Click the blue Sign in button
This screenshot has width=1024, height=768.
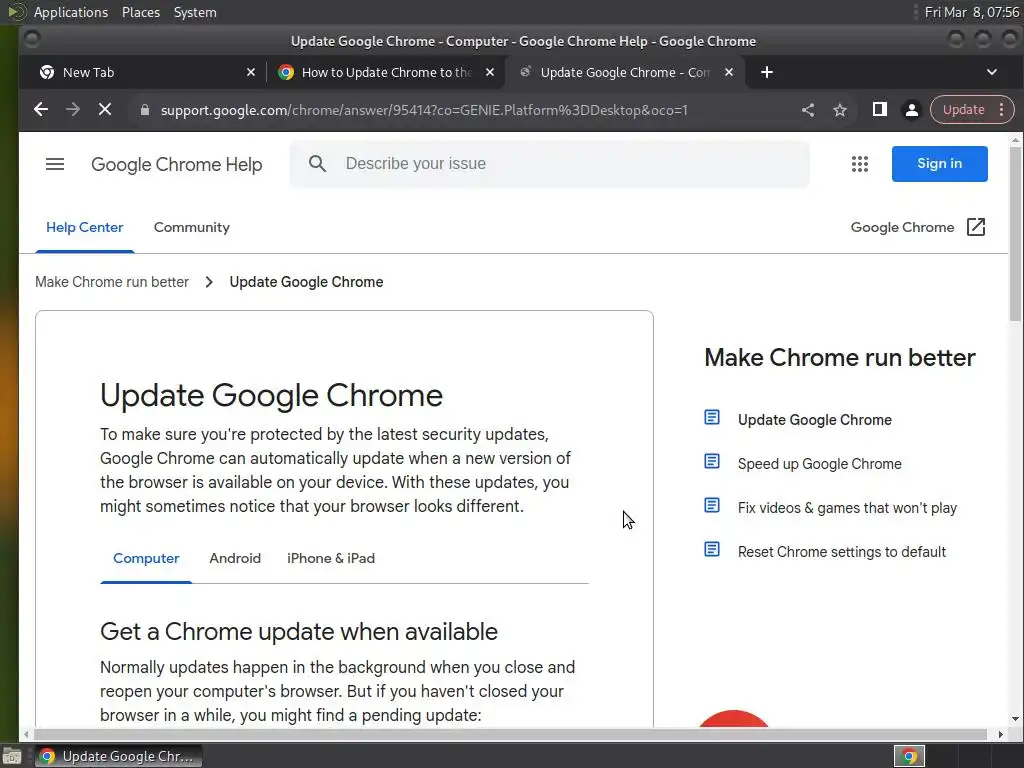939,164
